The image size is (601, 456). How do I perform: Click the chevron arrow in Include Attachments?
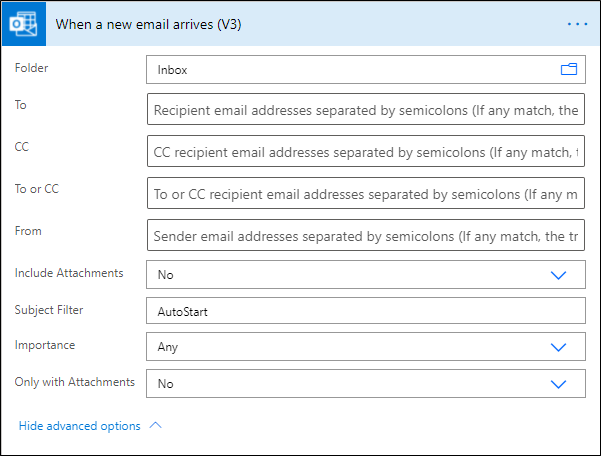click(x=559, y=274)
